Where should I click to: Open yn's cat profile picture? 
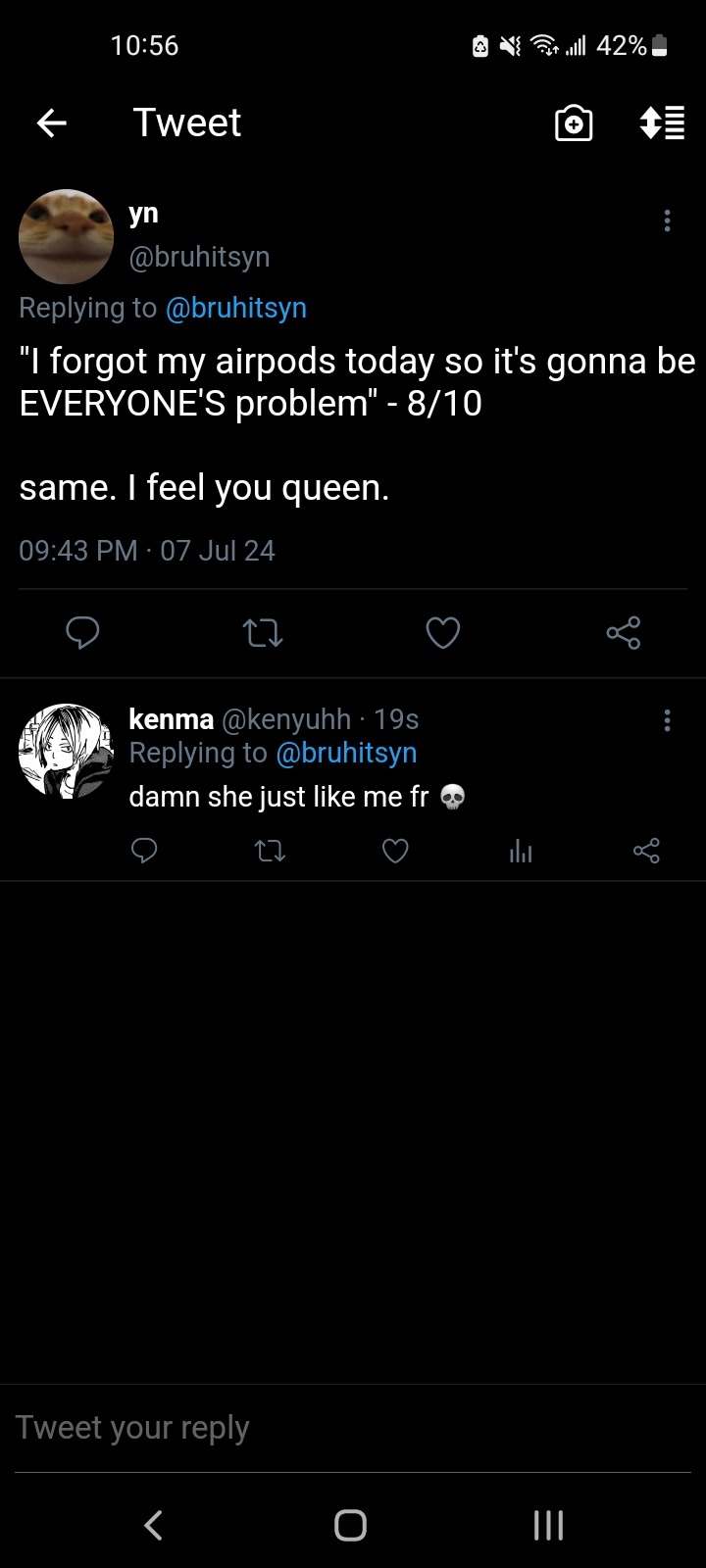pyautogui.click(x=66, y=236)
